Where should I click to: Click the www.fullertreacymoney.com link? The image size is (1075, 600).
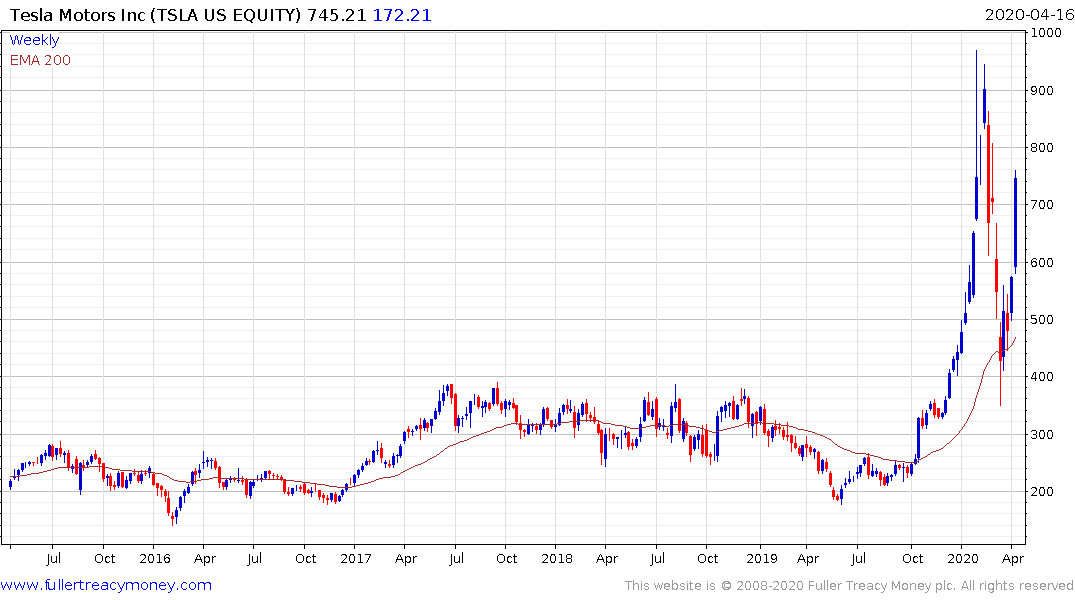tap(106, 585)
